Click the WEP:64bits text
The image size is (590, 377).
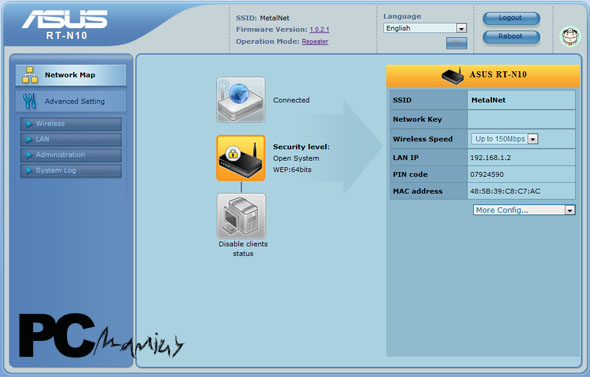tap(292, 170)
